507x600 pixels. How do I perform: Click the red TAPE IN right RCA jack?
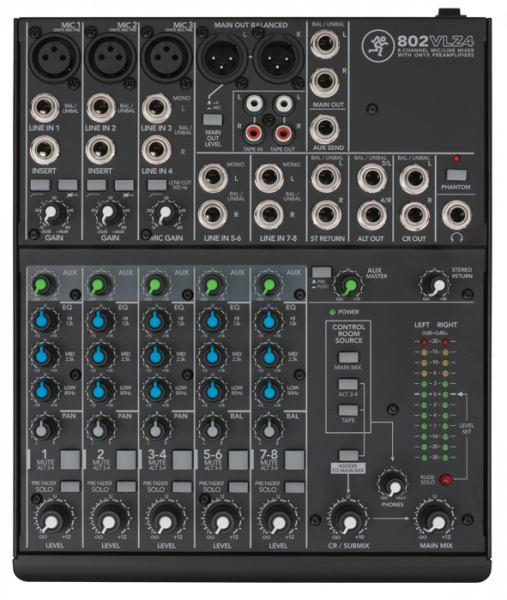tap(253, 133)
